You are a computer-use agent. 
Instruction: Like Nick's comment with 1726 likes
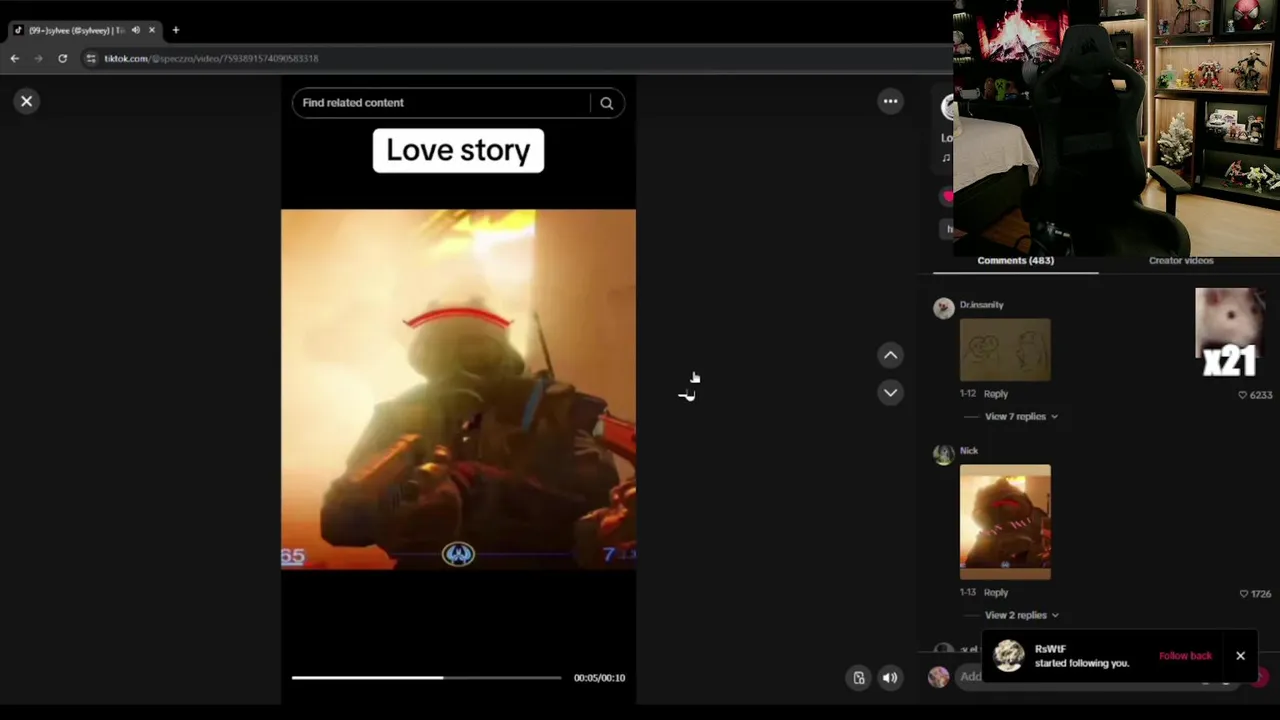point(1244,594)
